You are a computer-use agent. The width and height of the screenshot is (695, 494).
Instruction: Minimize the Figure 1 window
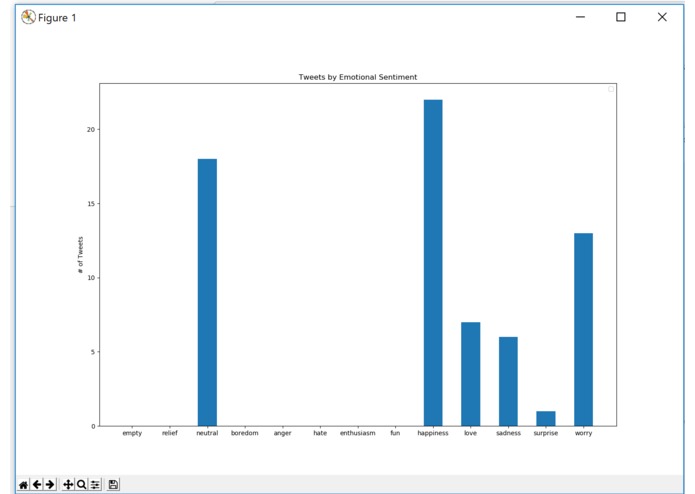coord(580,17)
